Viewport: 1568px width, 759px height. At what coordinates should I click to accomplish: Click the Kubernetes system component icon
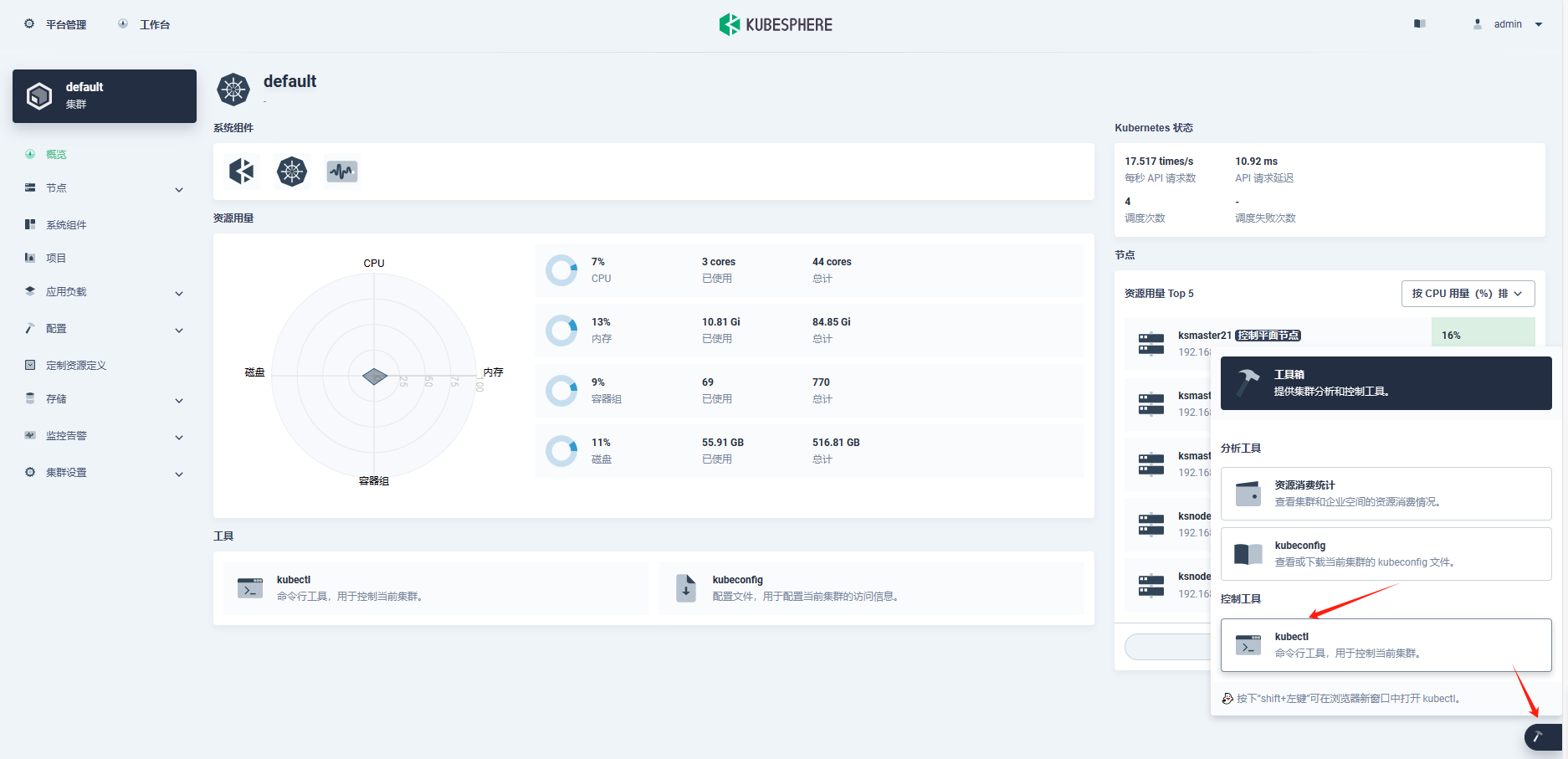292,172
